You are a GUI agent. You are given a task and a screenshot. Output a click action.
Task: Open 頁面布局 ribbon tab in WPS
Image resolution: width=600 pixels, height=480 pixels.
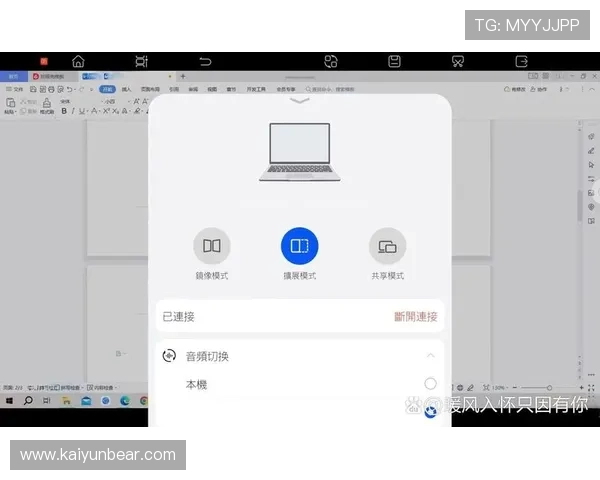point(150,89)
